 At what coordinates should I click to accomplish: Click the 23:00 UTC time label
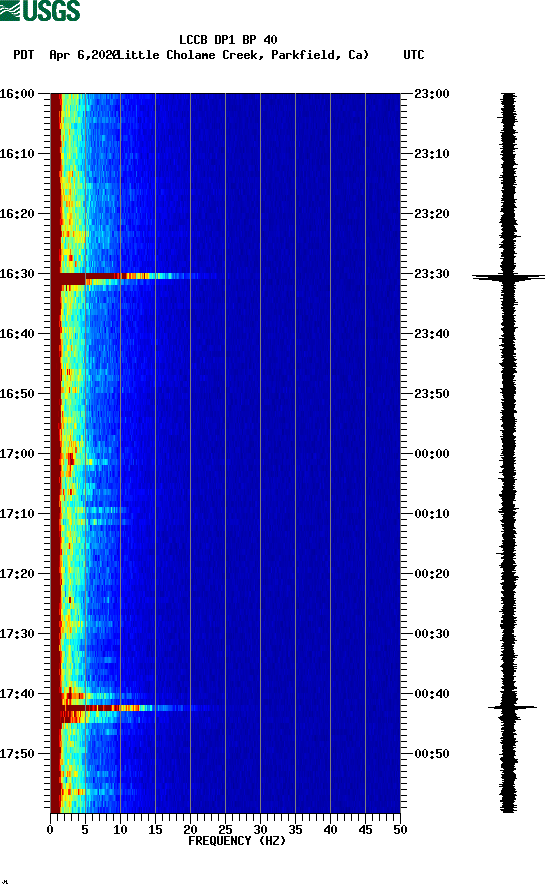click(432, 93)
